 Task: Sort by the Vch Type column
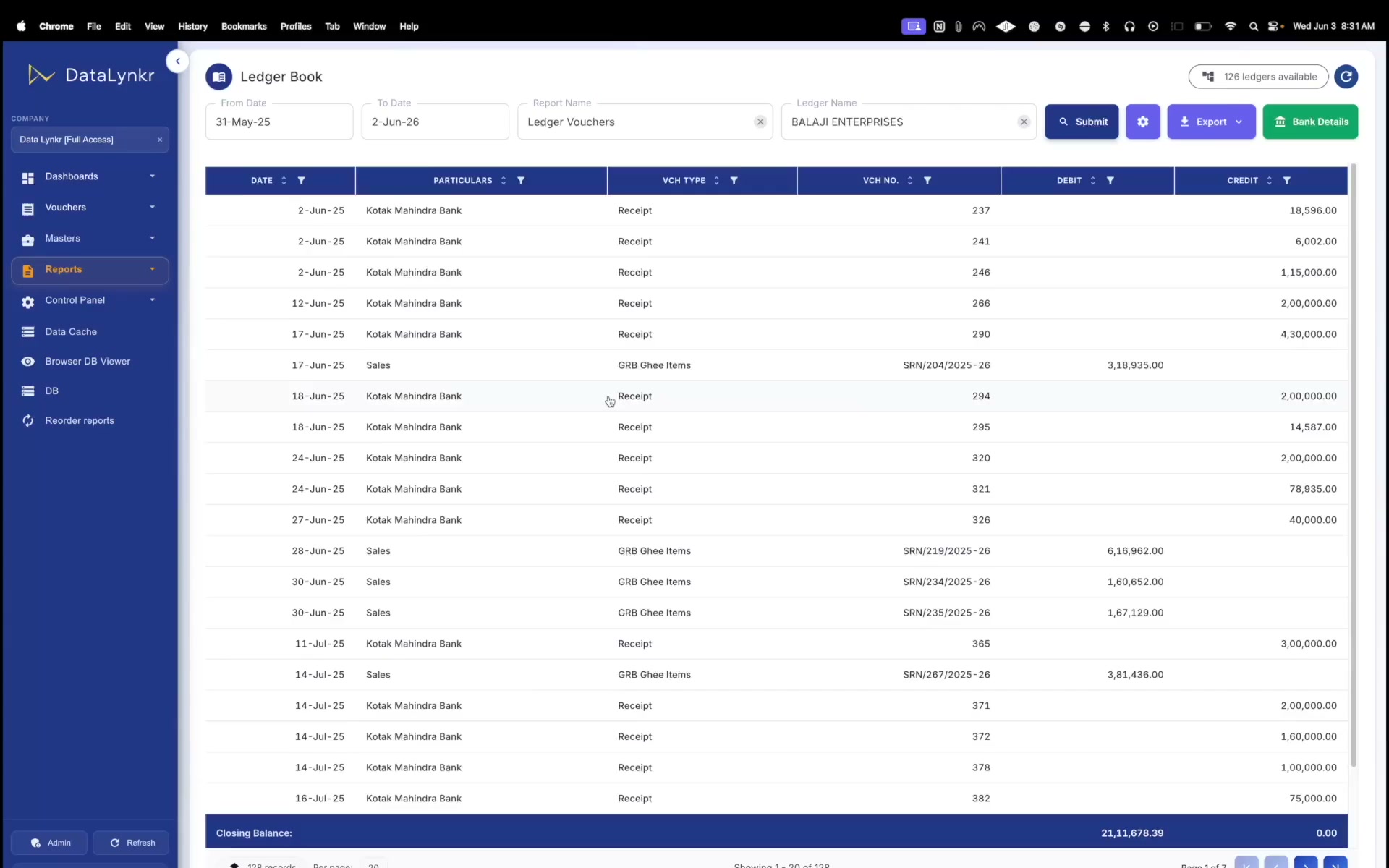pyautogui.click(x=716, y=181)
